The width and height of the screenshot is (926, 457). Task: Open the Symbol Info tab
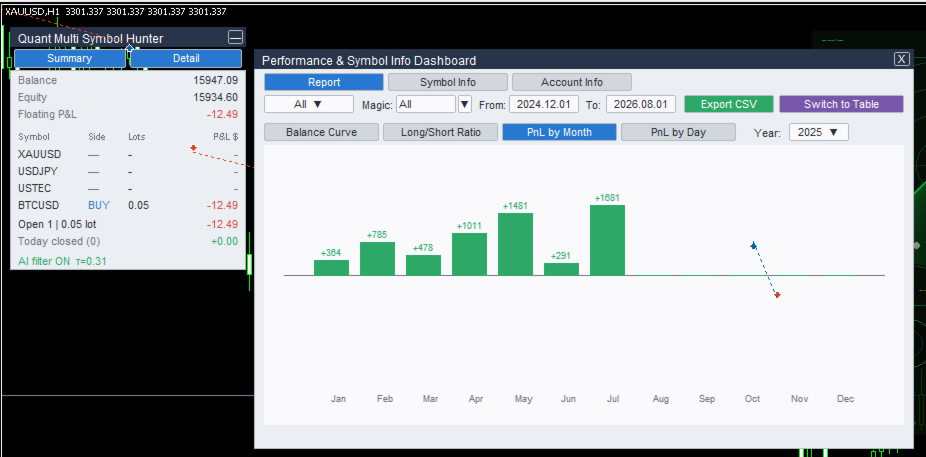448,82
